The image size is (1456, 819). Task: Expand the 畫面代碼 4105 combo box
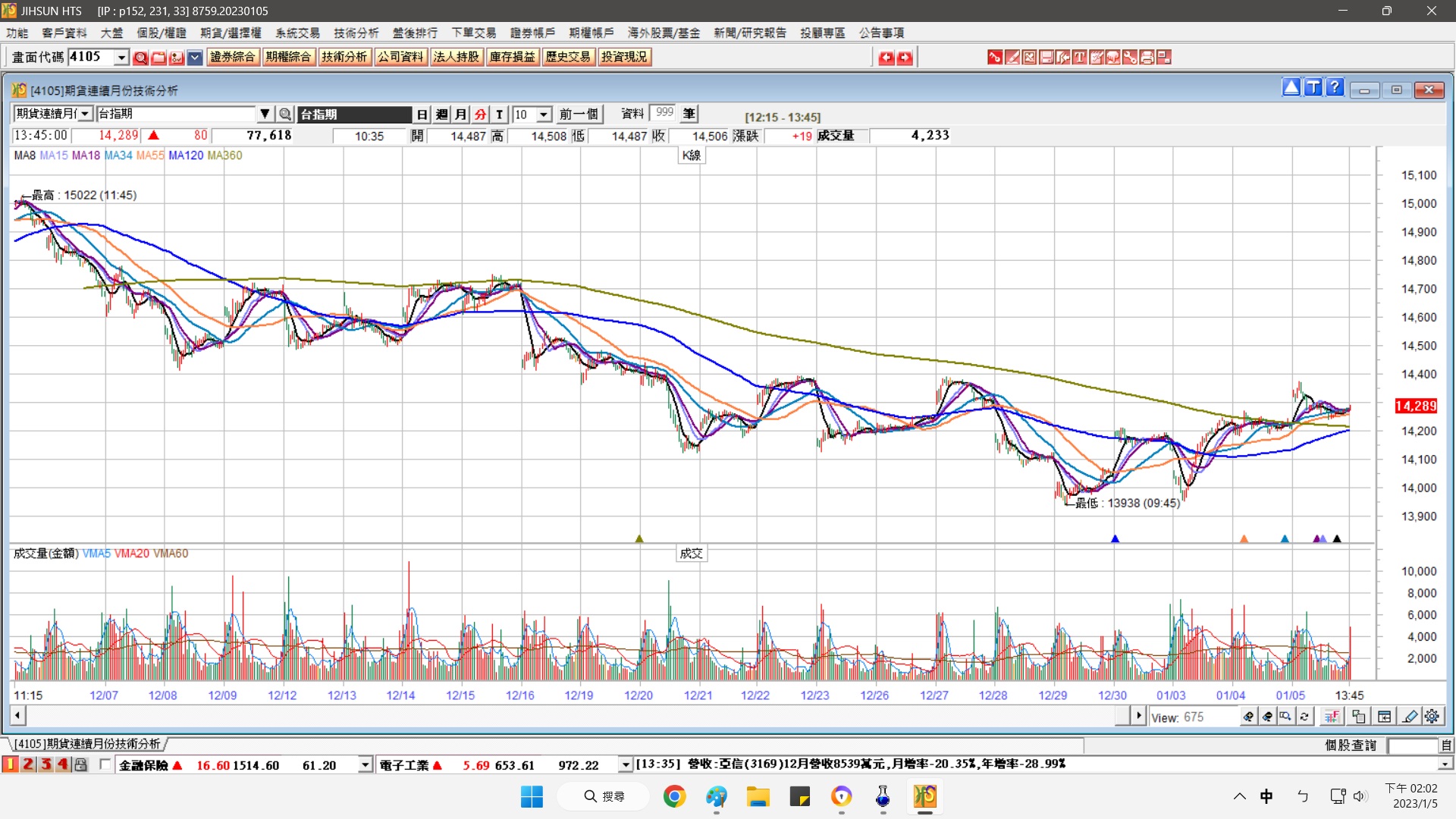click(x=121, y=58)
